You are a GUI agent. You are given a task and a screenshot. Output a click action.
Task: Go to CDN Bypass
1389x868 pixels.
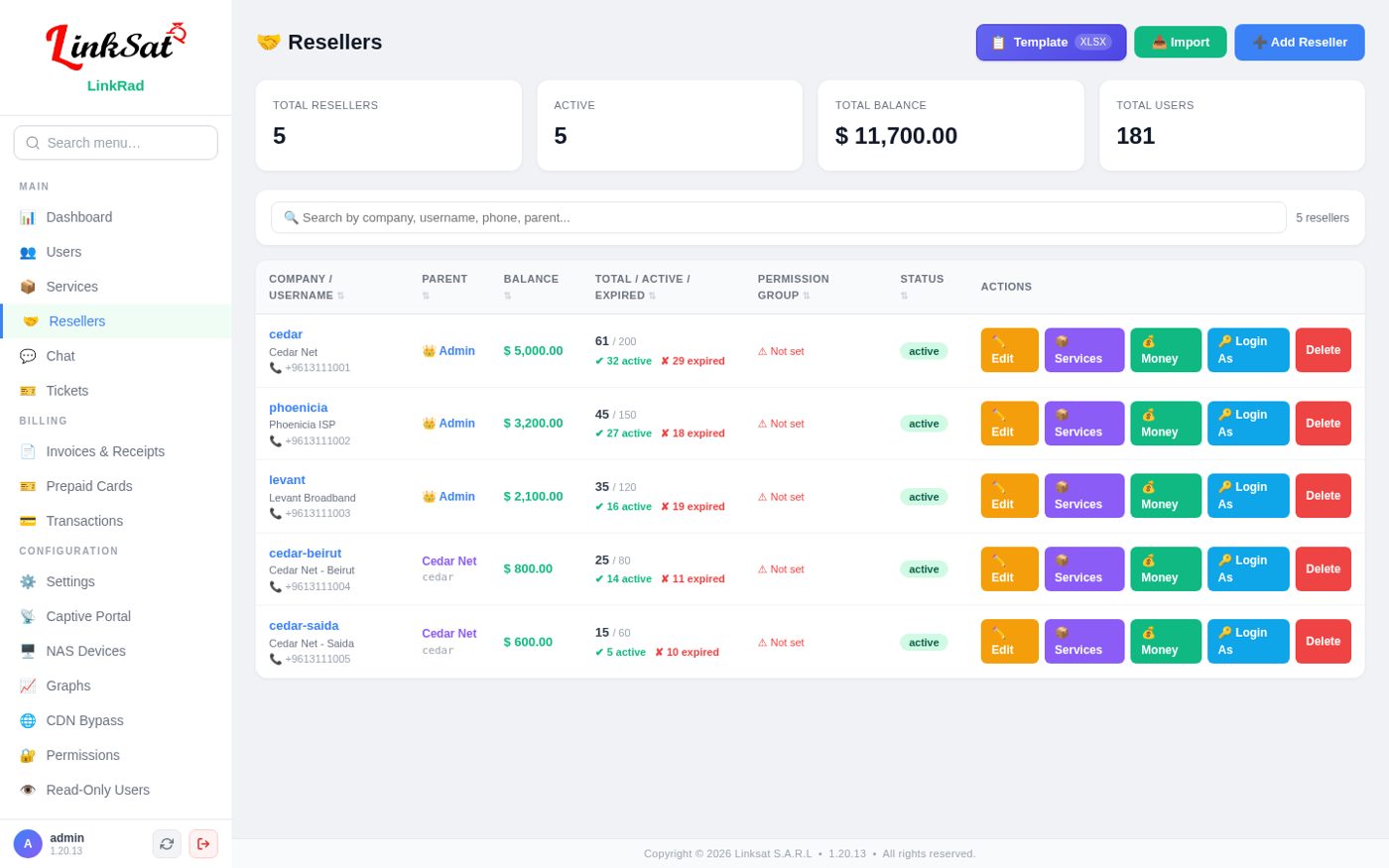coord(116,720)
